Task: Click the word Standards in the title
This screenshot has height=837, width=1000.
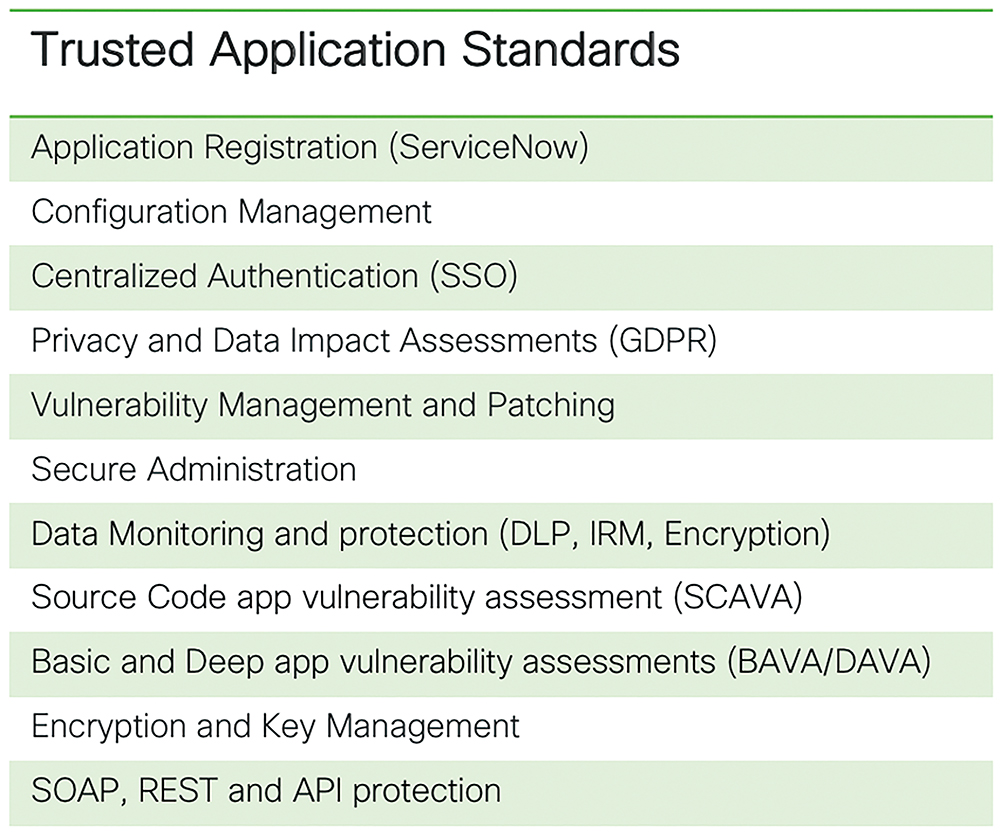Action: pos(571,50)
